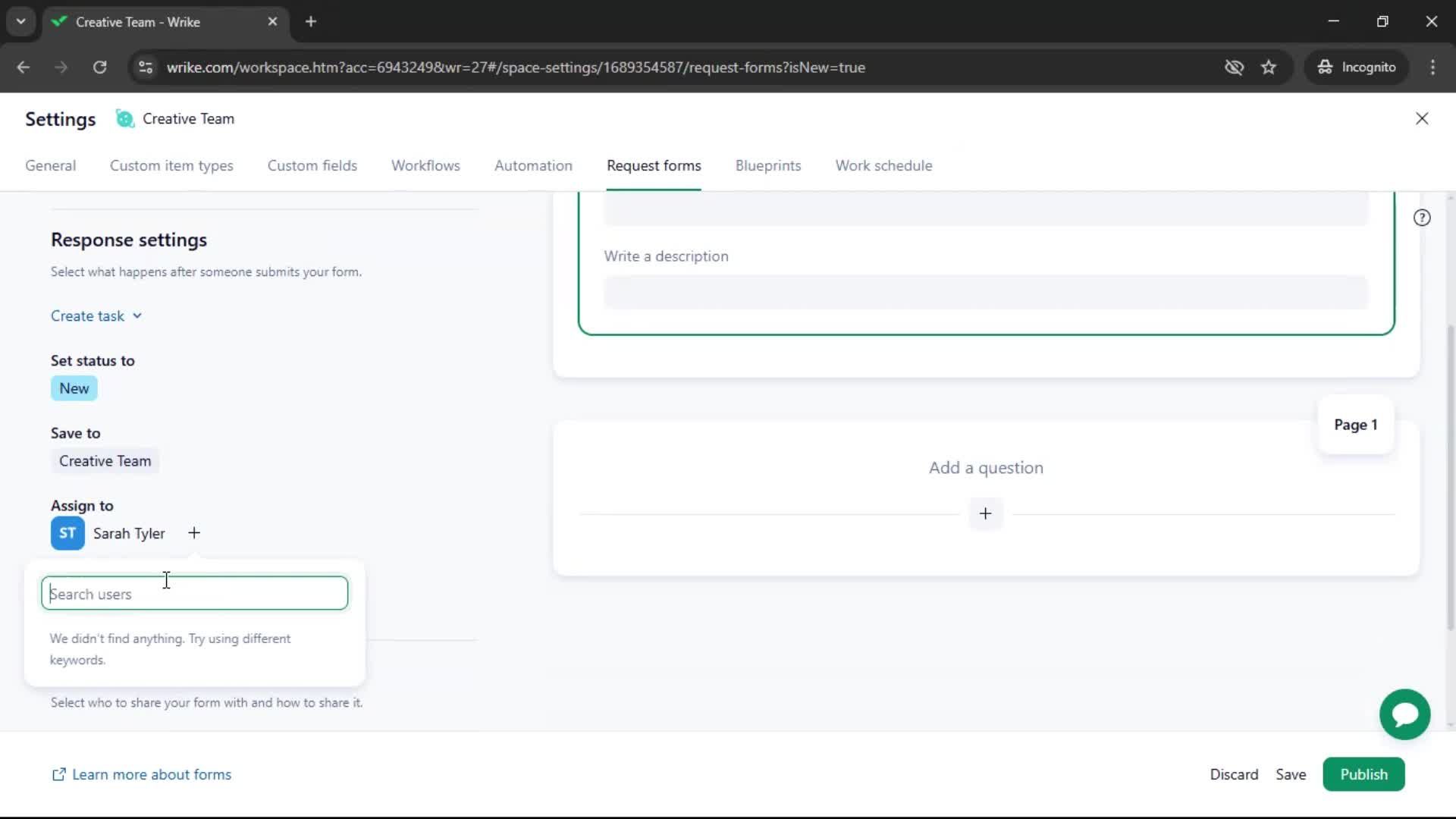Open the Automation tab
The image size is (1456, 819).
coord(533,165)
